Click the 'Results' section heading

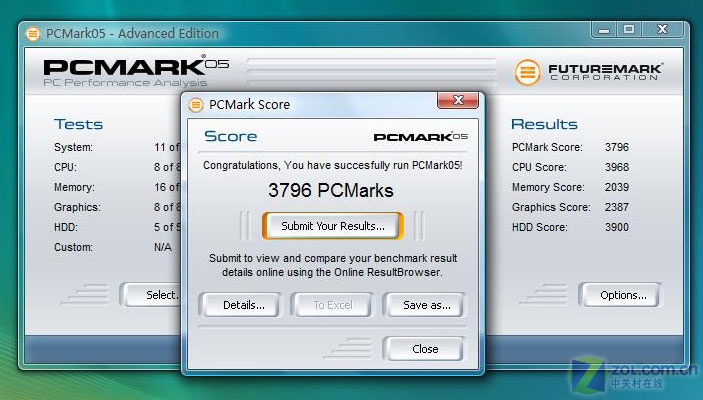544,124
